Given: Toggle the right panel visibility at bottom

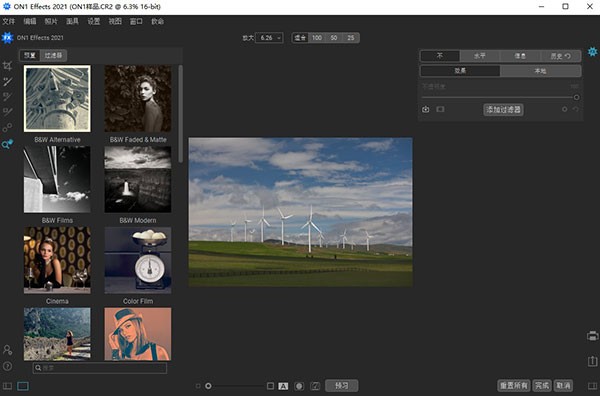Looking at the screenshot, I should [592, 386].
